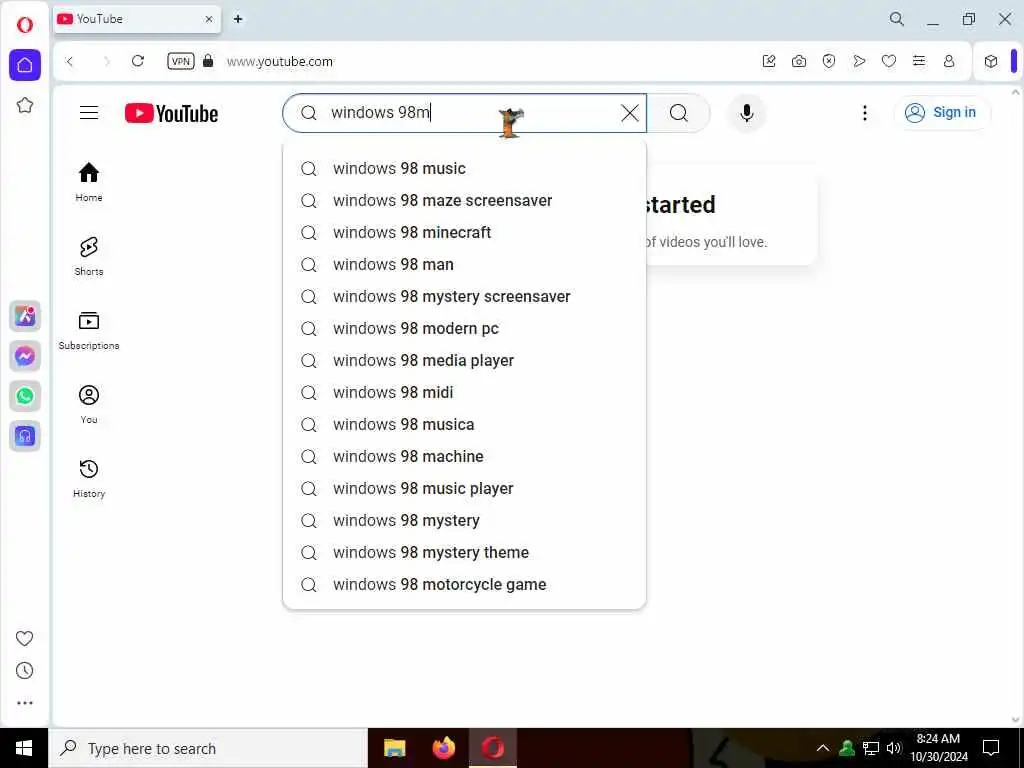Click Opera tab search magnifier icon
This screenshot has width=1024, height=768.
(897, 19)
